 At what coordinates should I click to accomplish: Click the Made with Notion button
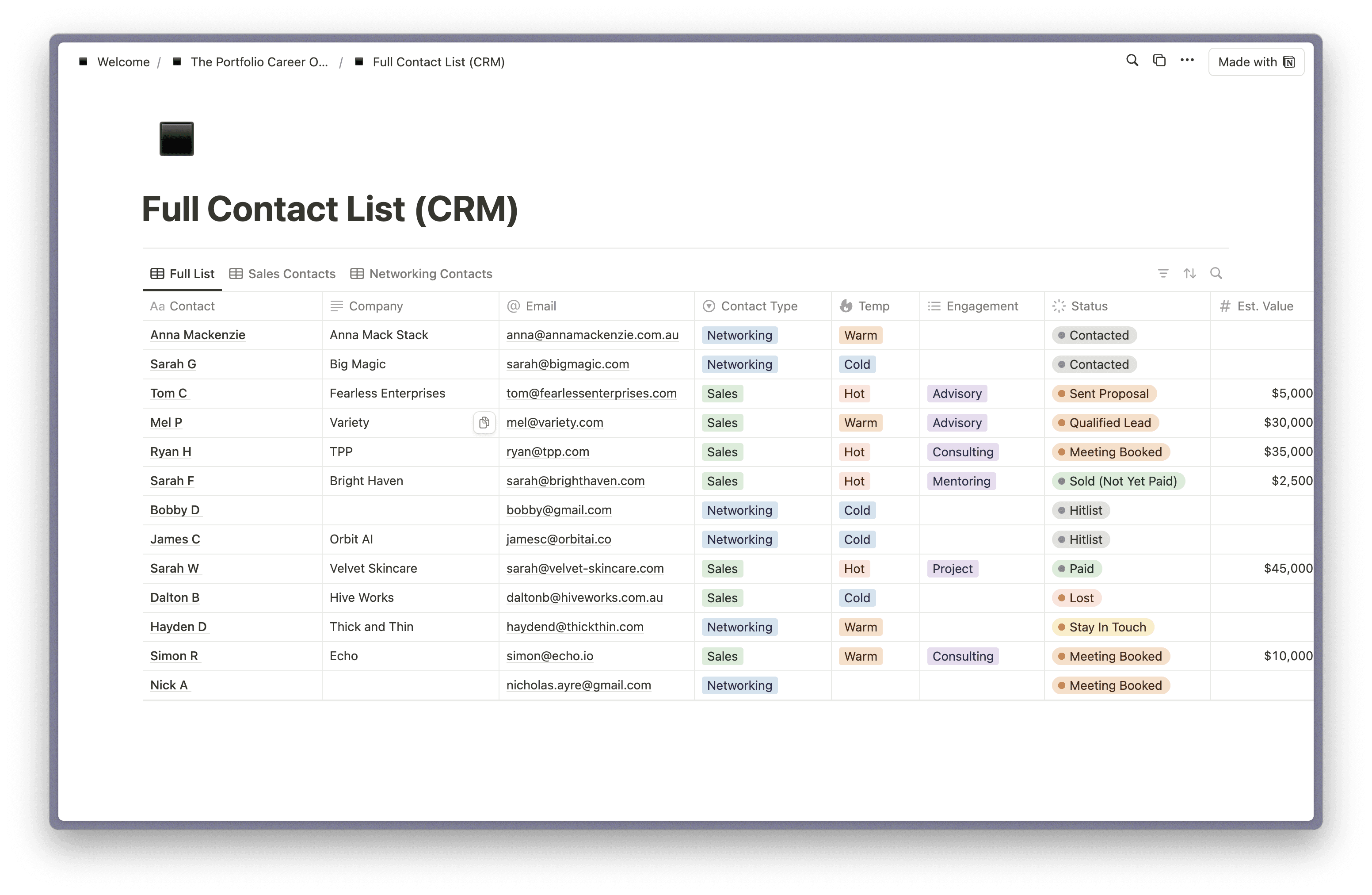(x=1256, y=62)
